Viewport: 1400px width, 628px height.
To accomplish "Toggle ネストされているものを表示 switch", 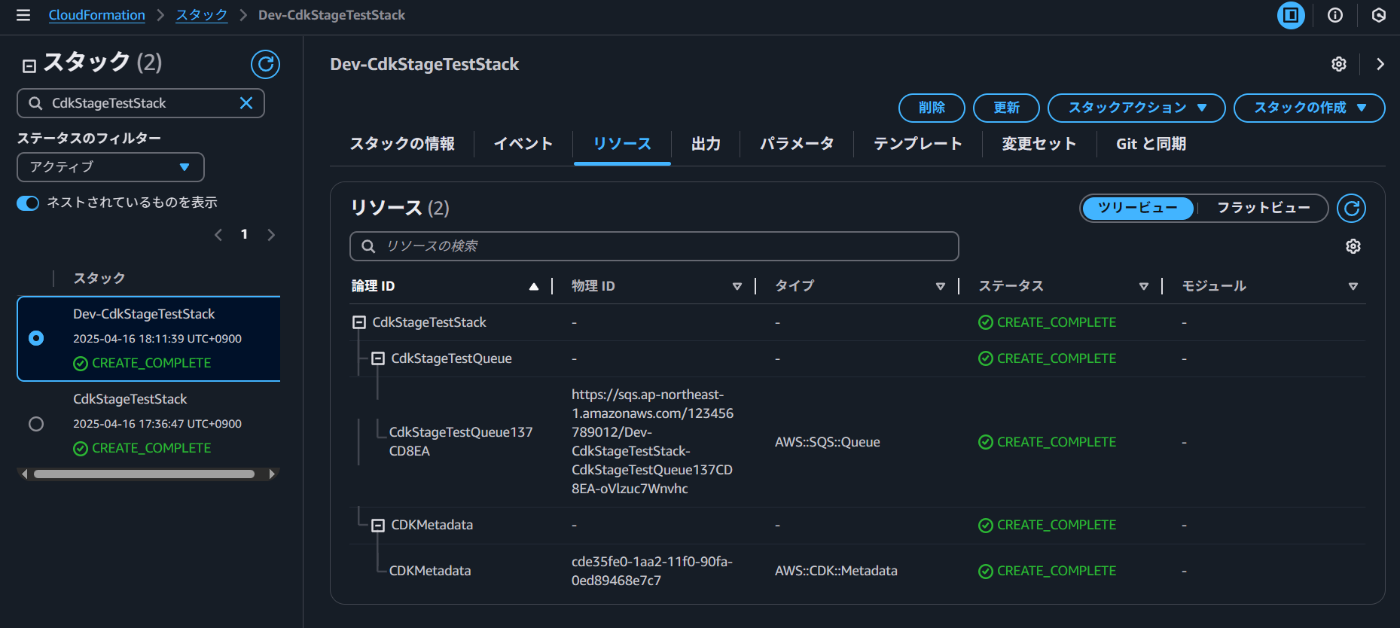I will point(28,203).
